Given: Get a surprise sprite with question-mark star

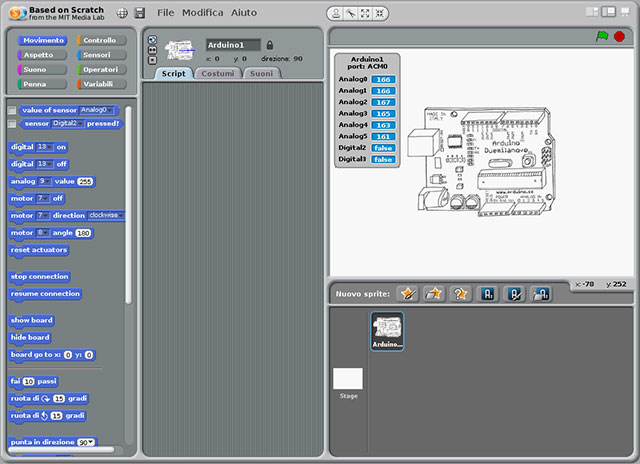Looking at the screenshot, I should coord(460,294).
